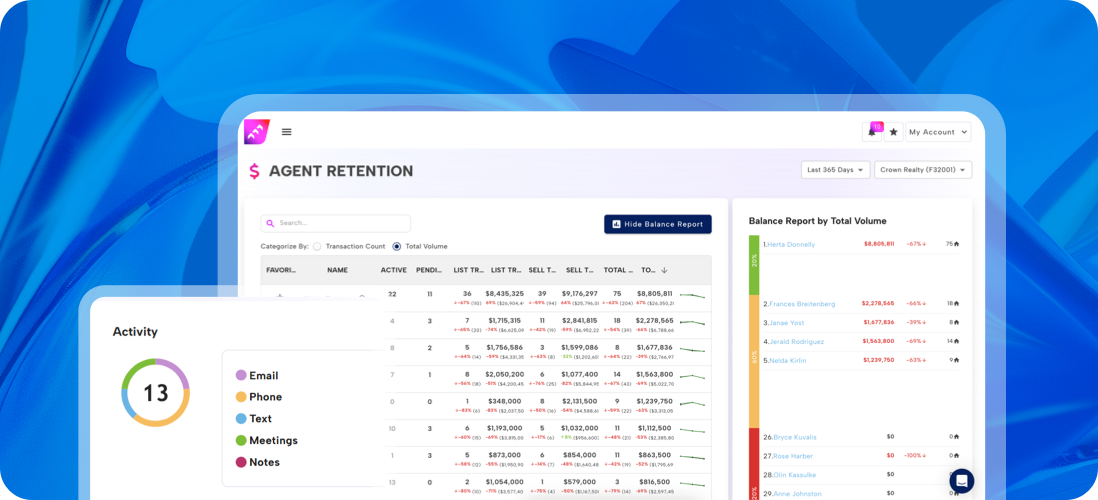
Task: Sort by the ACTIVE column header
Action: (x=393, y=270)
